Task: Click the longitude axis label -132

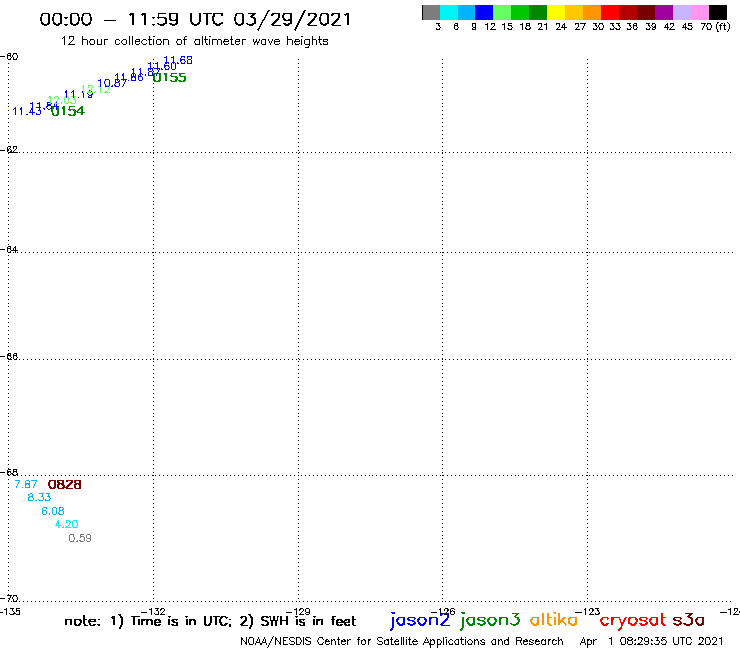Action: (154, 612)
